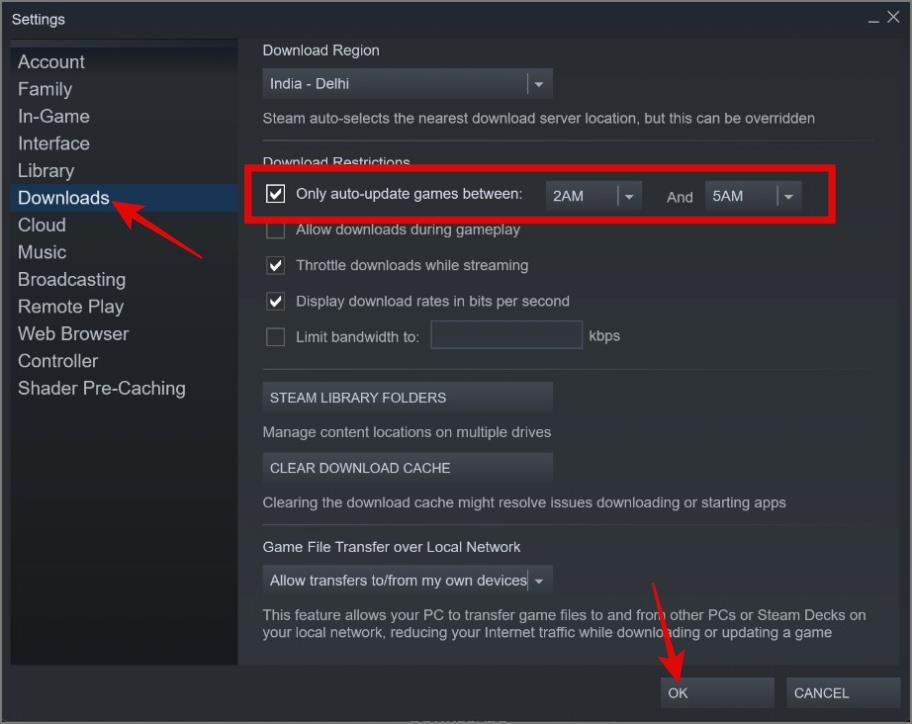Screen dimensions: 912x724
Task: Open Steam Library Folders
Action: [407, 398]
